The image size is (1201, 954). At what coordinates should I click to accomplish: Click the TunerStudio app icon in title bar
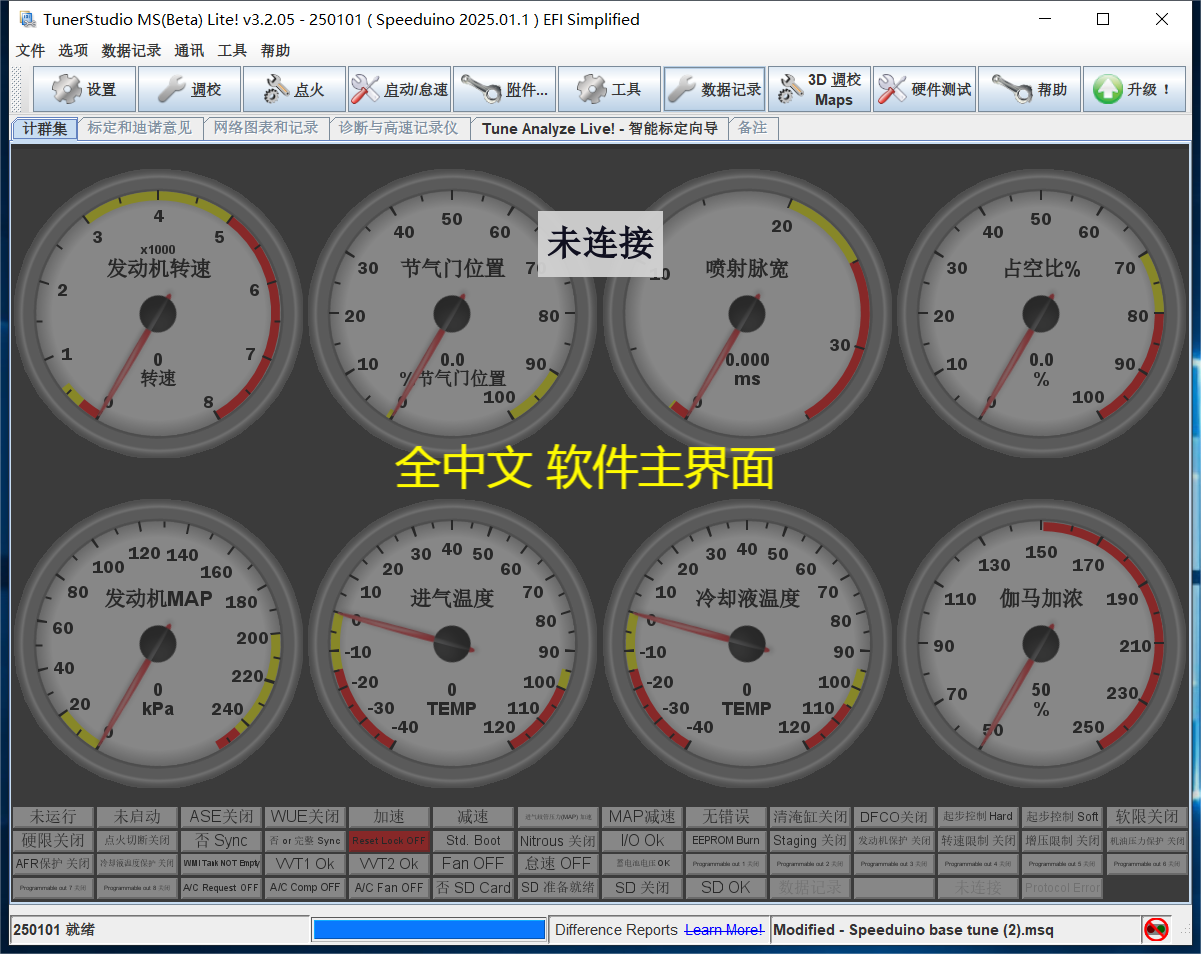[x=27, y=19]
